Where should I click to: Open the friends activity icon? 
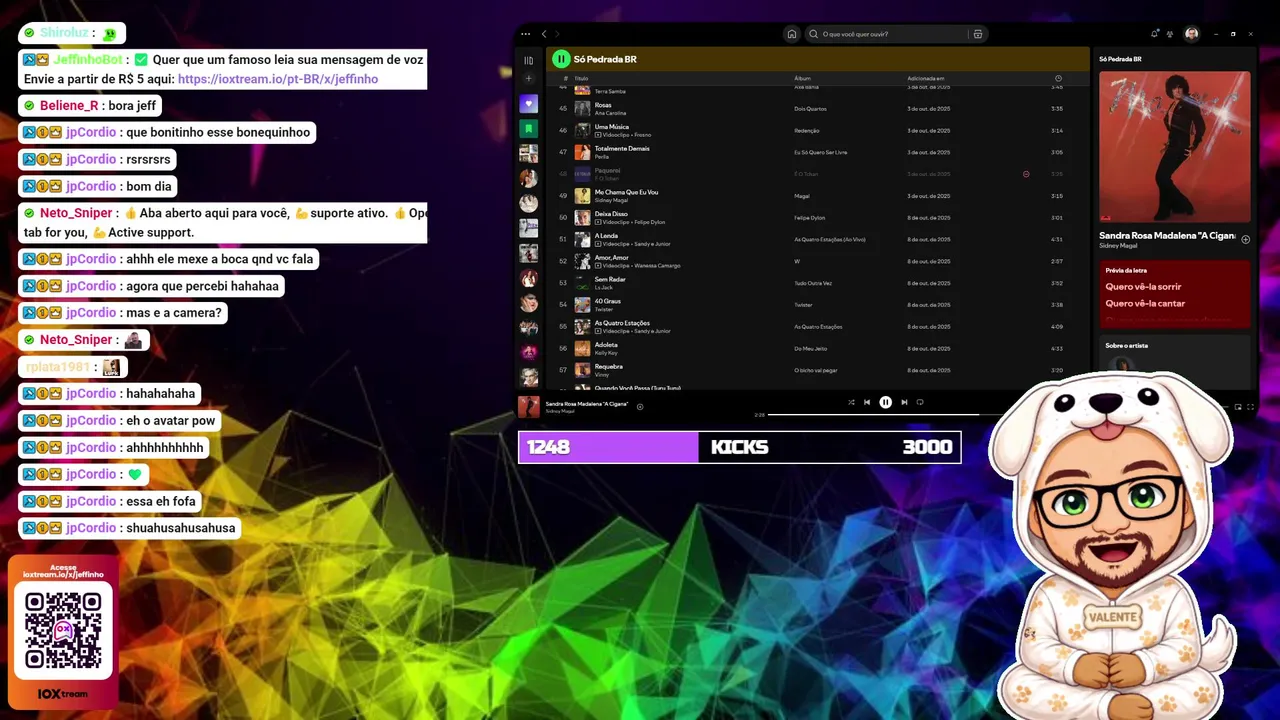1170,34
